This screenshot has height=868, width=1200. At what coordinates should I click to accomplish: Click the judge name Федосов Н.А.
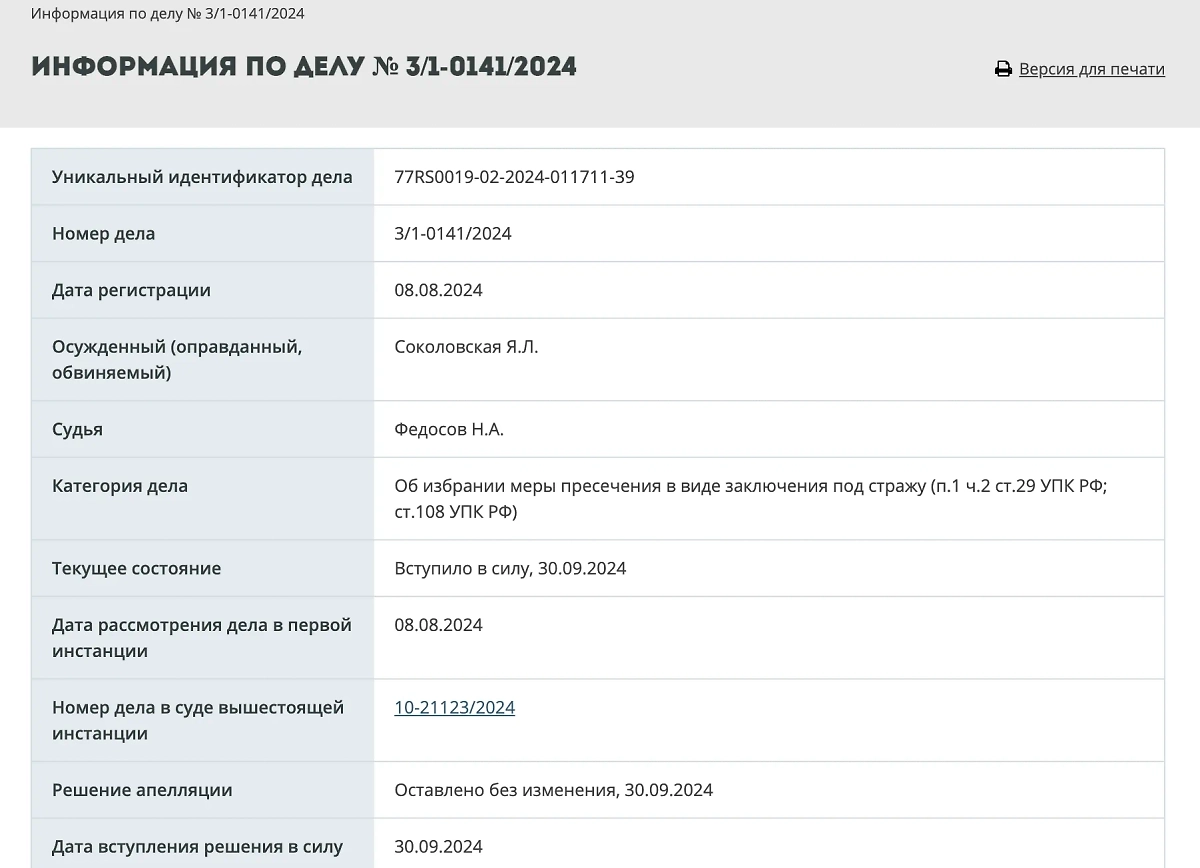click(449, 429)
